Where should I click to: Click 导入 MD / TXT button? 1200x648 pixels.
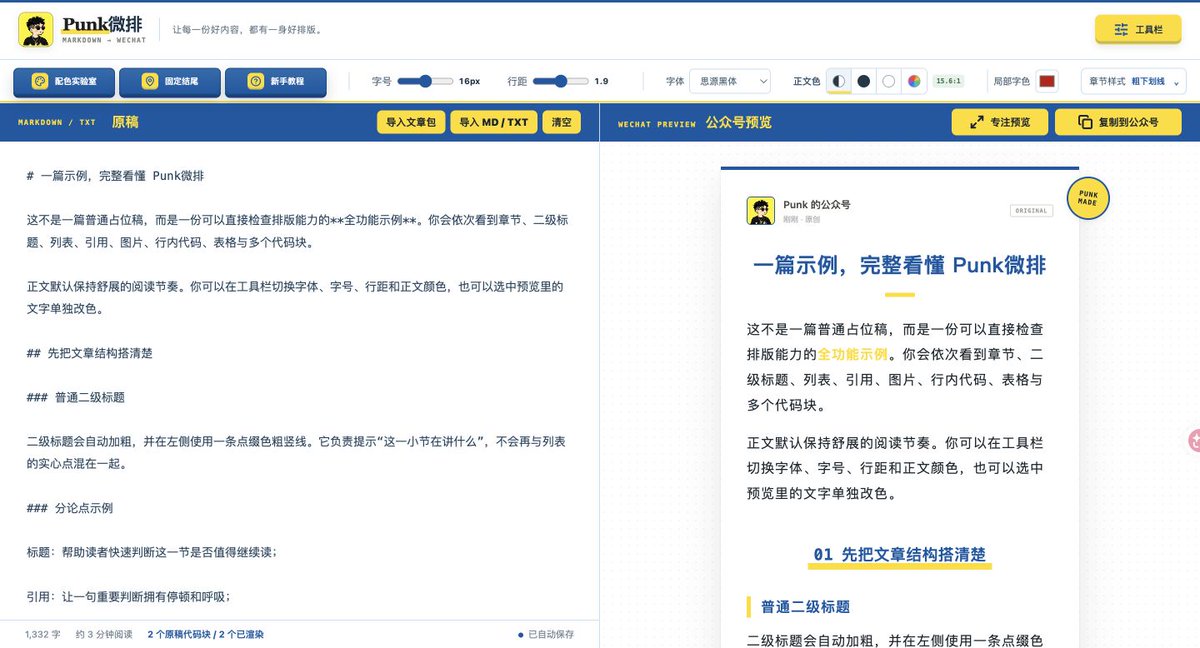click(x=493, y=122)
